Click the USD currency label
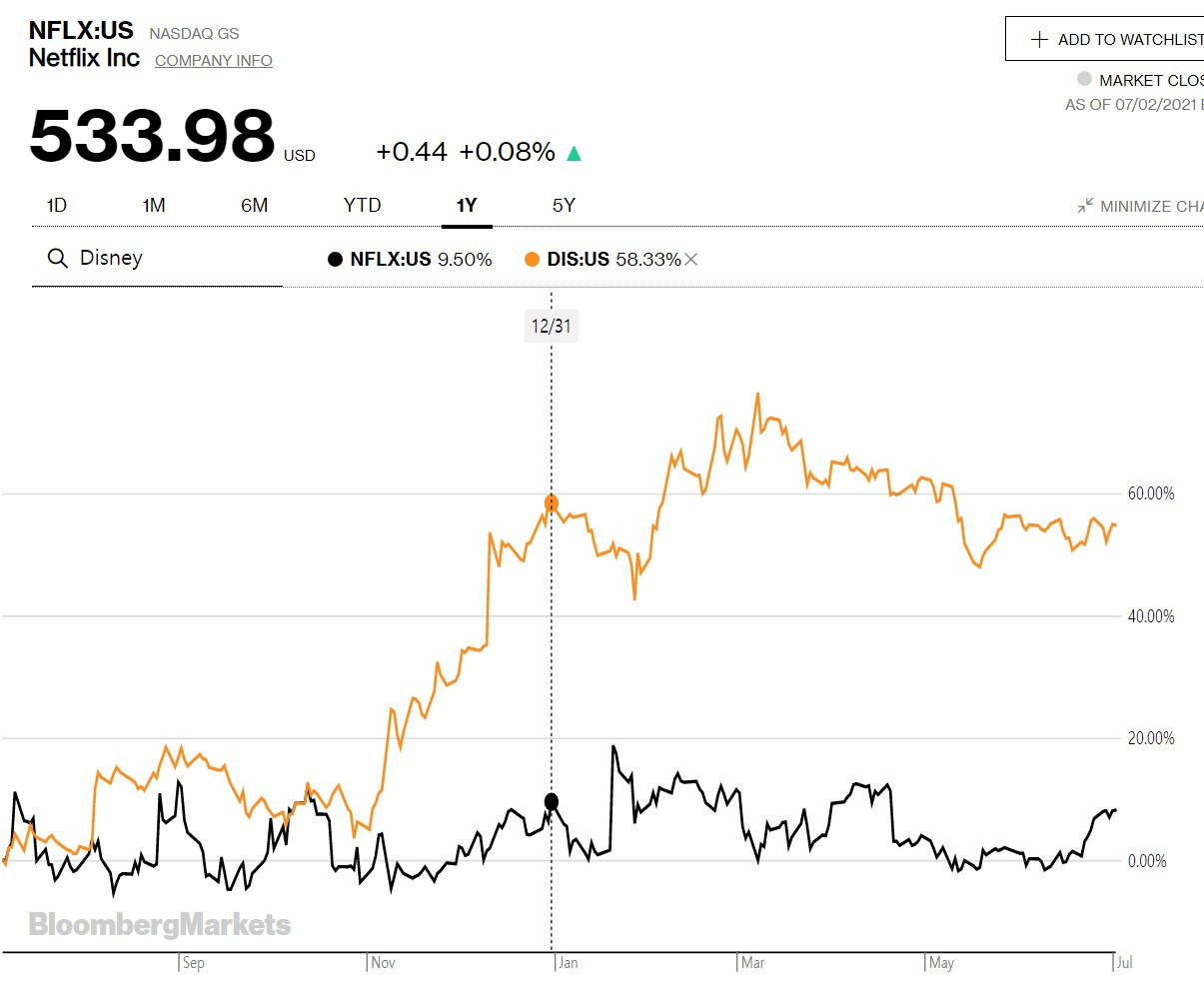 click(x=299, y=156)
